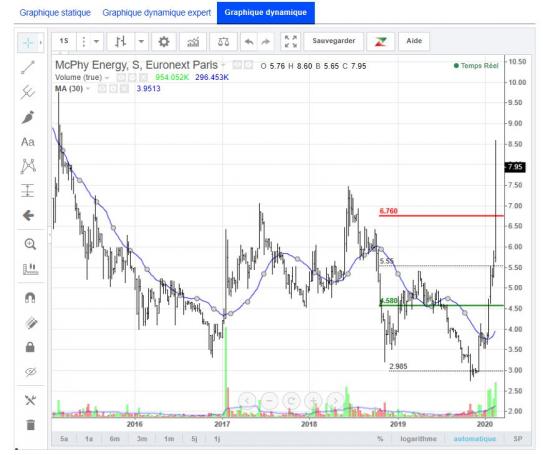Click the 7.95 current price label
The image size is (543, 455).
(515, 167)
